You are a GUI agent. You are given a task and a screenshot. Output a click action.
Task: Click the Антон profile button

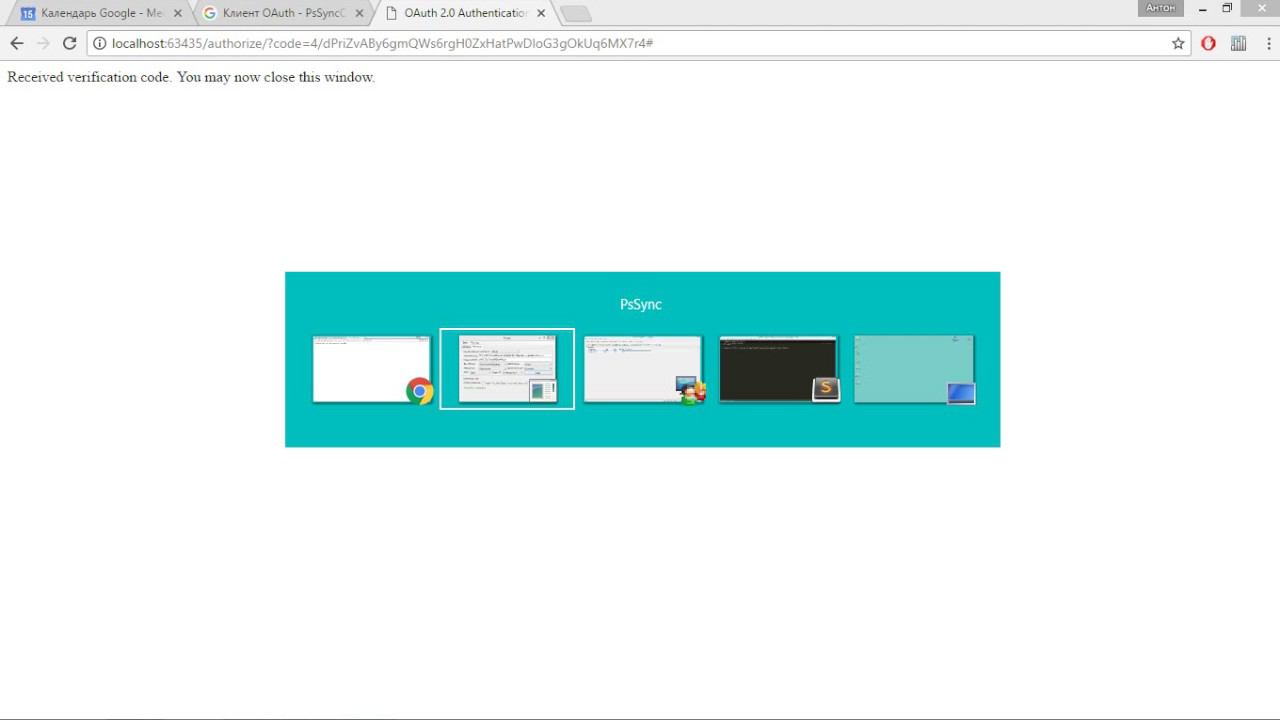[x=1160, y=8]
